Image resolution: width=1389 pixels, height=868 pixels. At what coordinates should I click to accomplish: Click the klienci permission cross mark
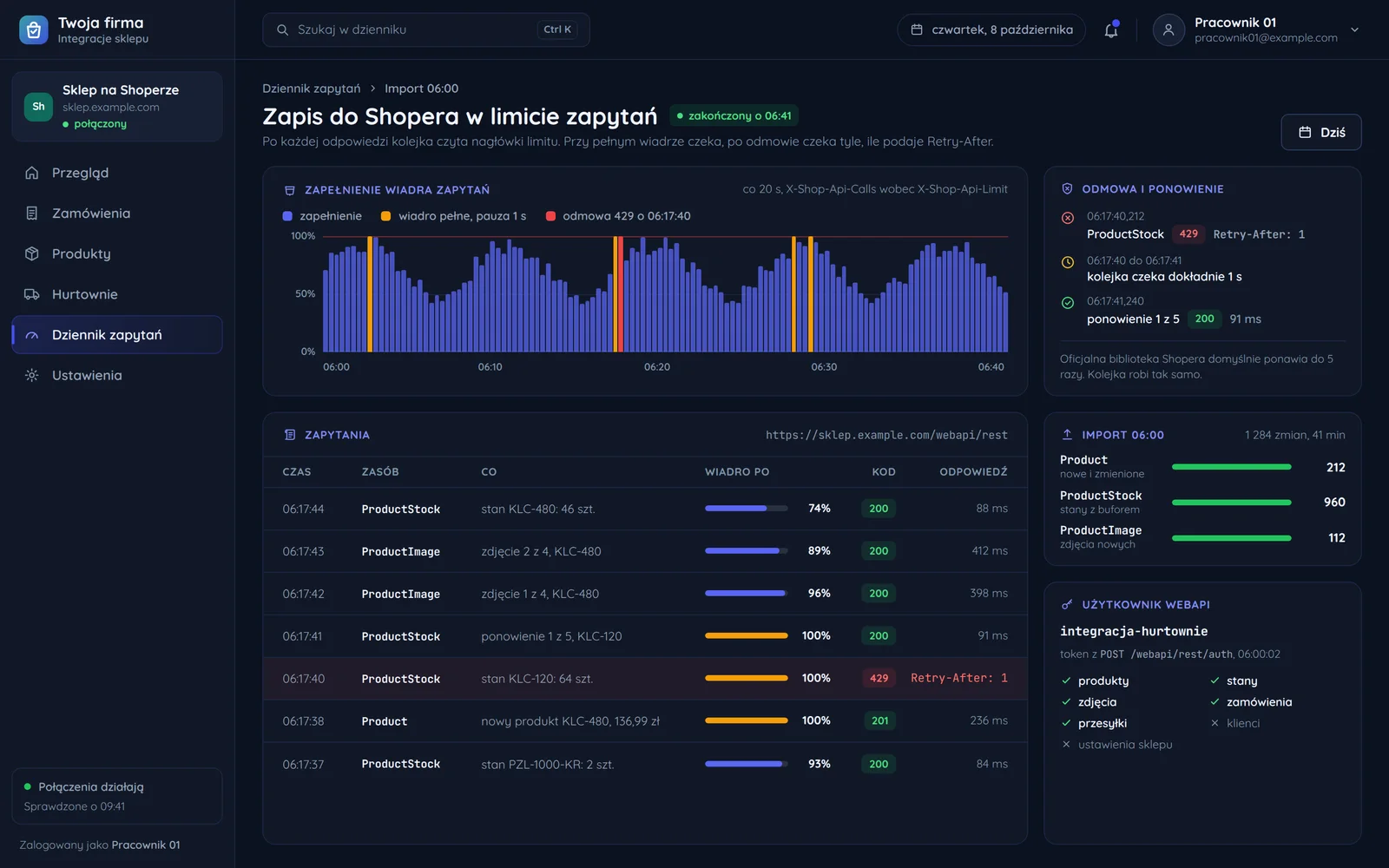click(x=1215, y=723)
